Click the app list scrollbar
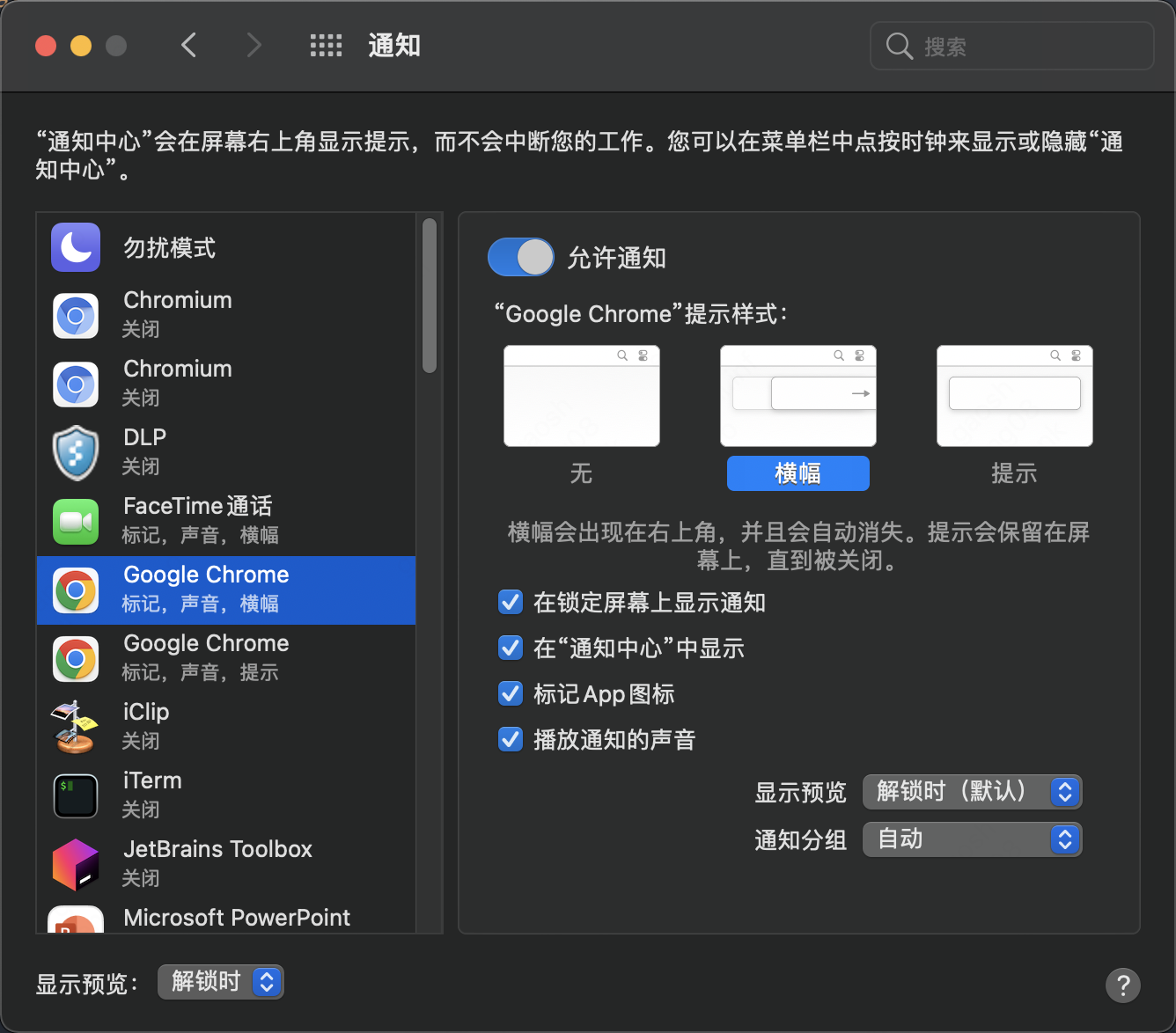This screenshot has width=1176, height=1033. 430,296
